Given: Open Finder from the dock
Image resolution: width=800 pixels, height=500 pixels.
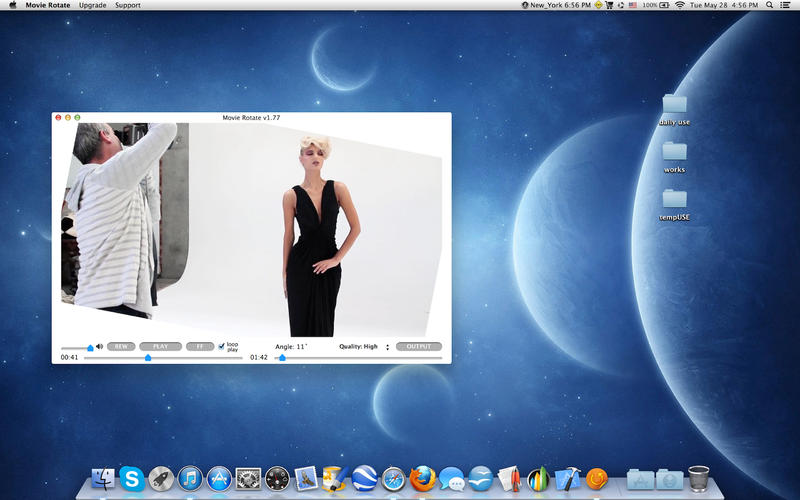Looking at the screenshot, I should click(x=103, y=479).
